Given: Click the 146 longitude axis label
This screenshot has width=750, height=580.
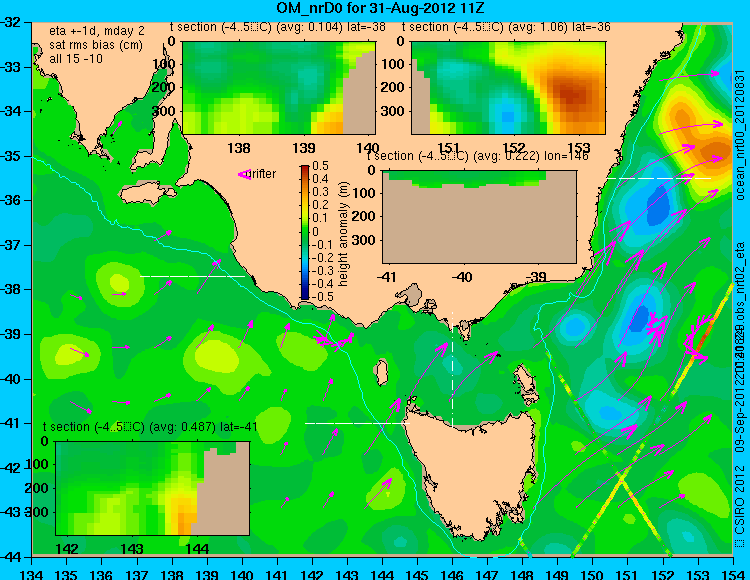Looking at the screenshot, I should click(452, 574).
